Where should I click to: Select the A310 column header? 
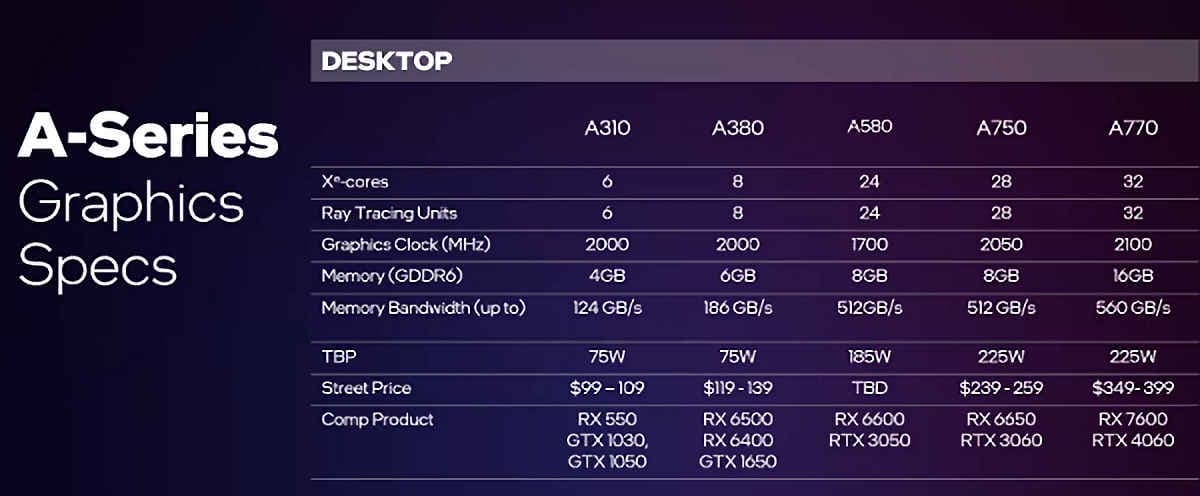point(607,128)
